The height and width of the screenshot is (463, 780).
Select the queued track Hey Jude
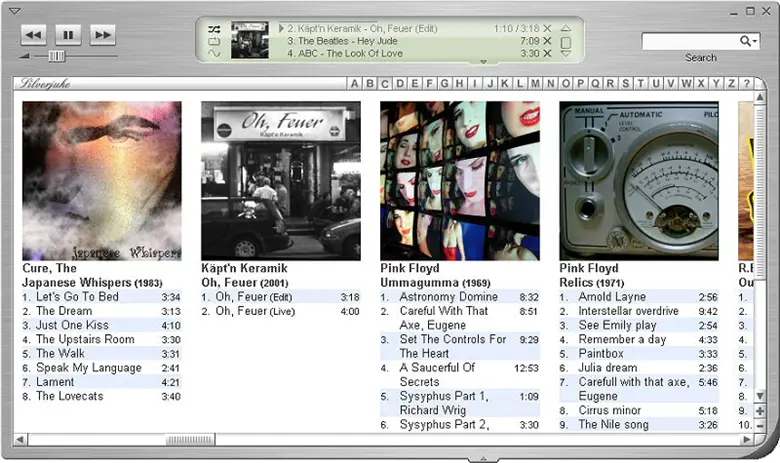pos(342,41)
